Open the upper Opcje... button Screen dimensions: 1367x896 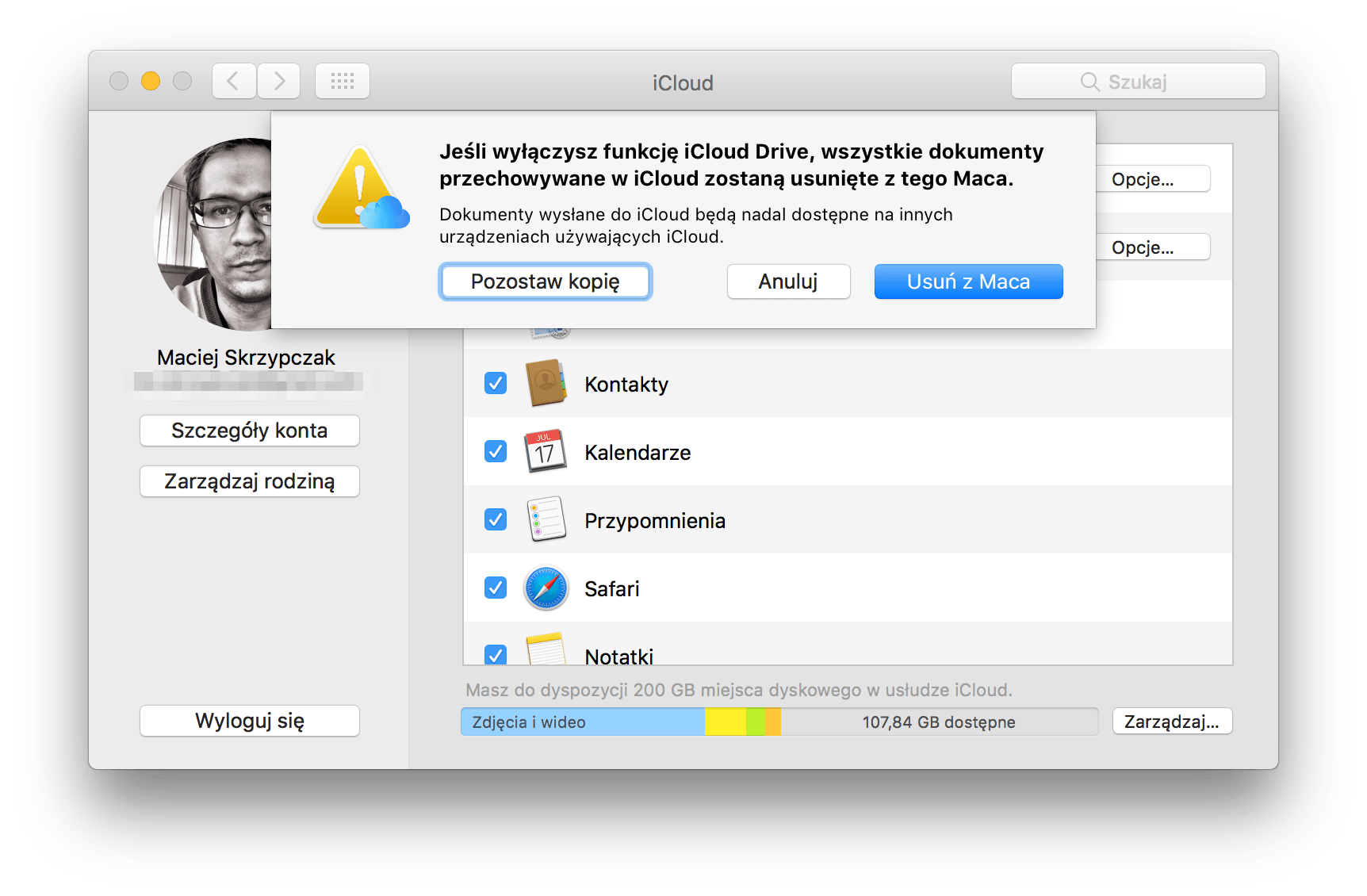(1153, 179)
